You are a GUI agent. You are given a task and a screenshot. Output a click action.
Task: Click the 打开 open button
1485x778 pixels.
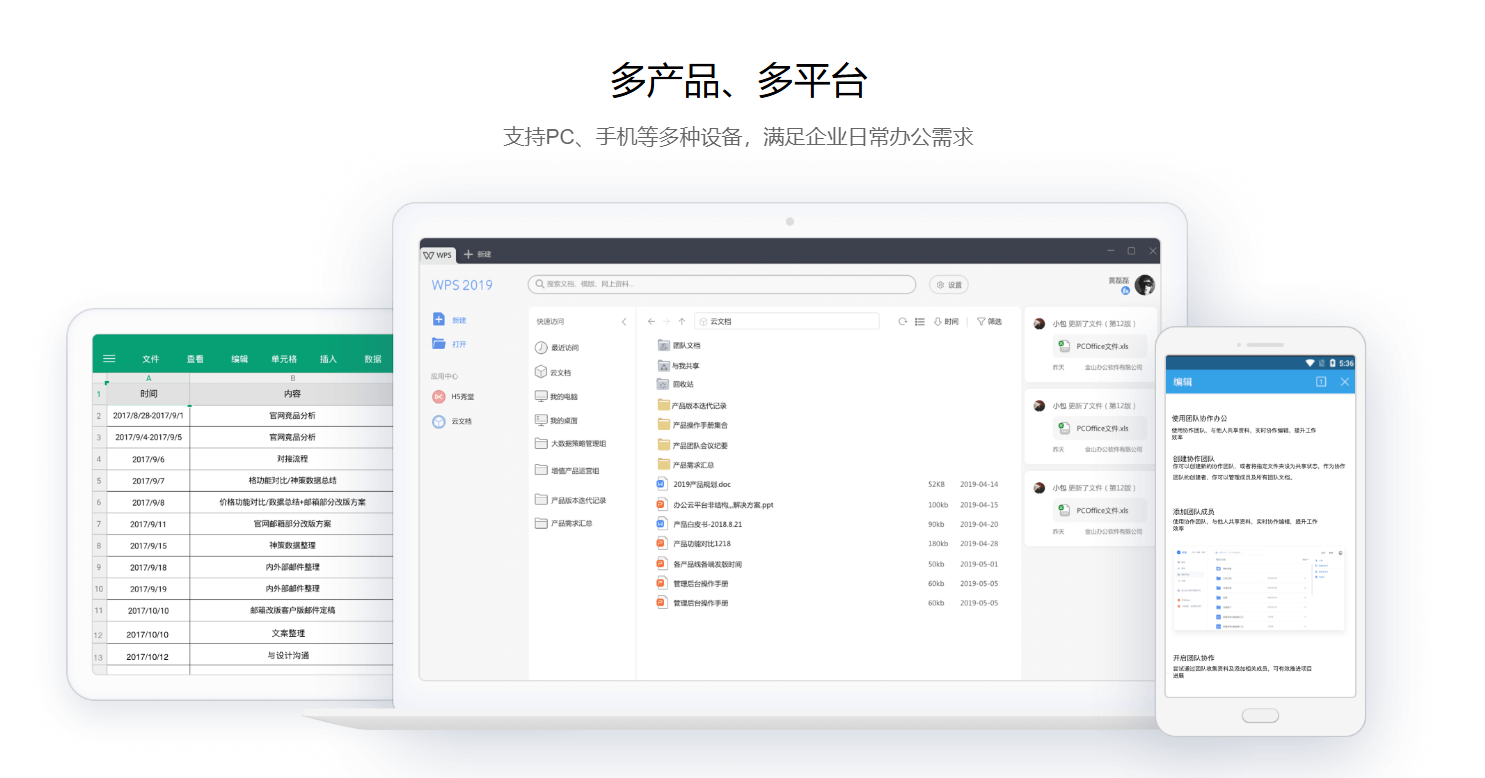coord(453,343)
